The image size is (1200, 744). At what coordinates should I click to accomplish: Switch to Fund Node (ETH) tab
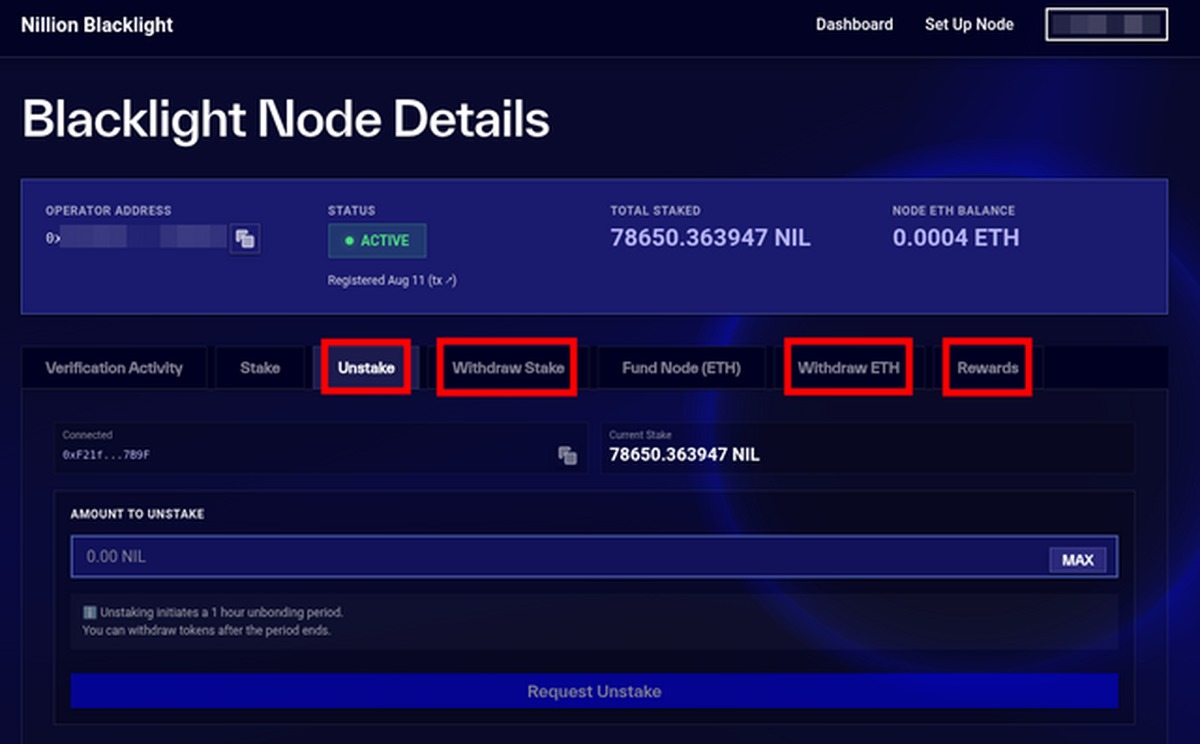681,368
